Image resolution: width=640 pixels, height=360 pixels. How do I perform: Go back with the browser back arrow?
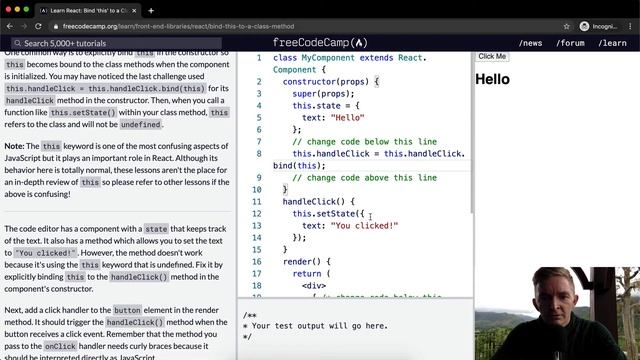pos(10,26)
